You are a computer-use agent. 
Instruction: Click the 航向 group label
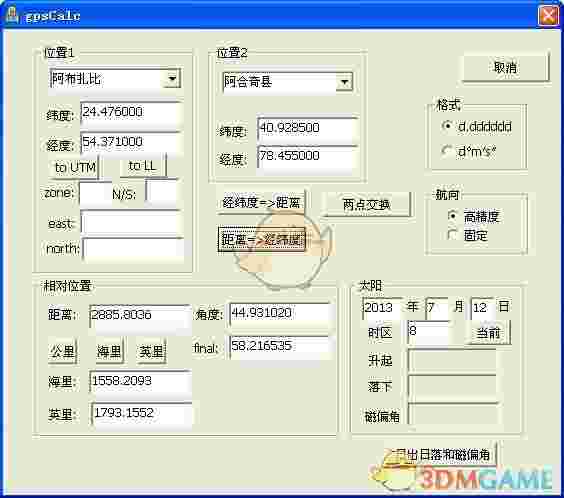click(x=447, y=195)
